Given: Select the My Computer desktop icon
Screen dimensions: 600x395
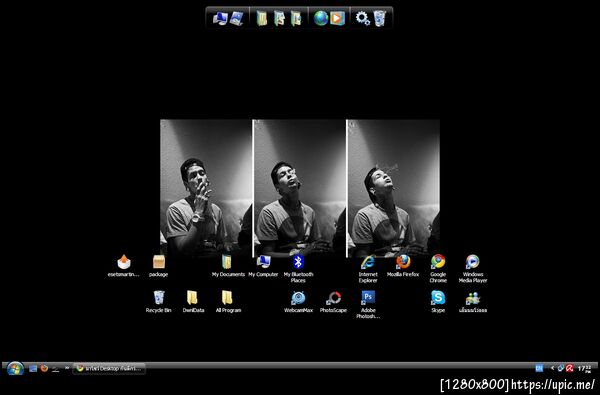Looking at the screenshot, I should 263,266.
